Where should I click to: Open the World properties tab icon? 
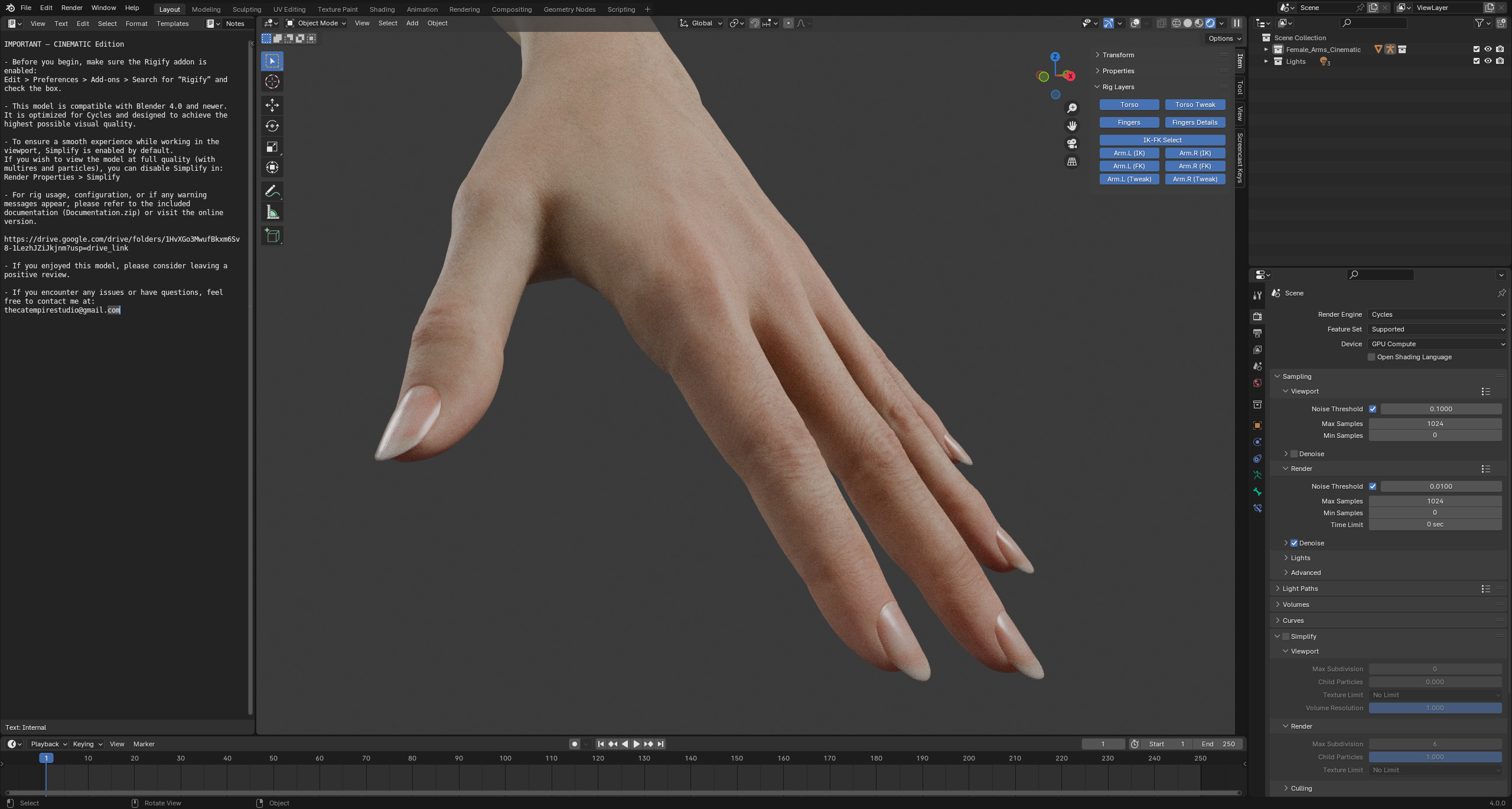[1257, 383]
